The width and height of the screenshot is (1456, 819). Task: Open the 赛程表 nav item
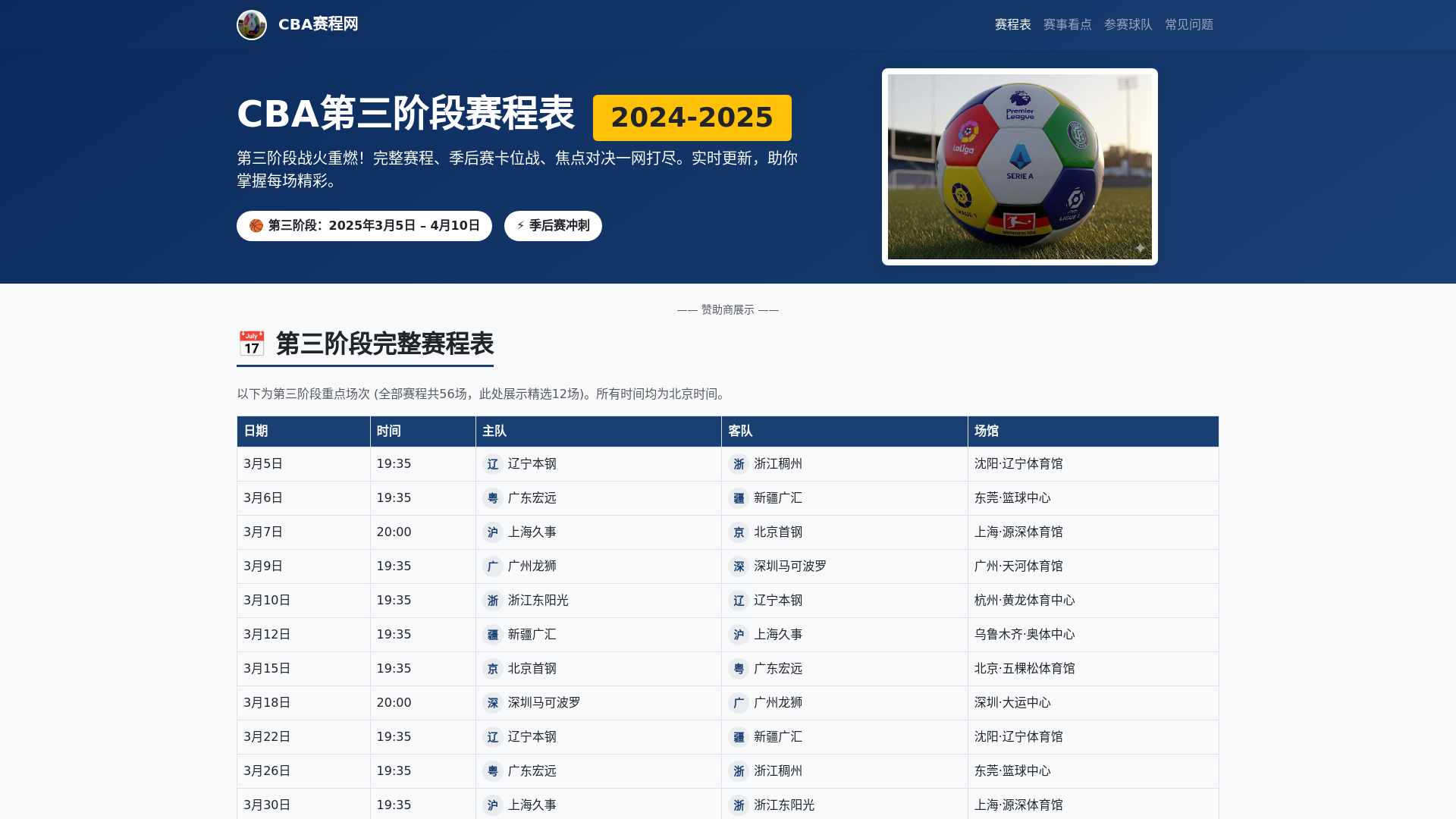[x=1012, y=25]
